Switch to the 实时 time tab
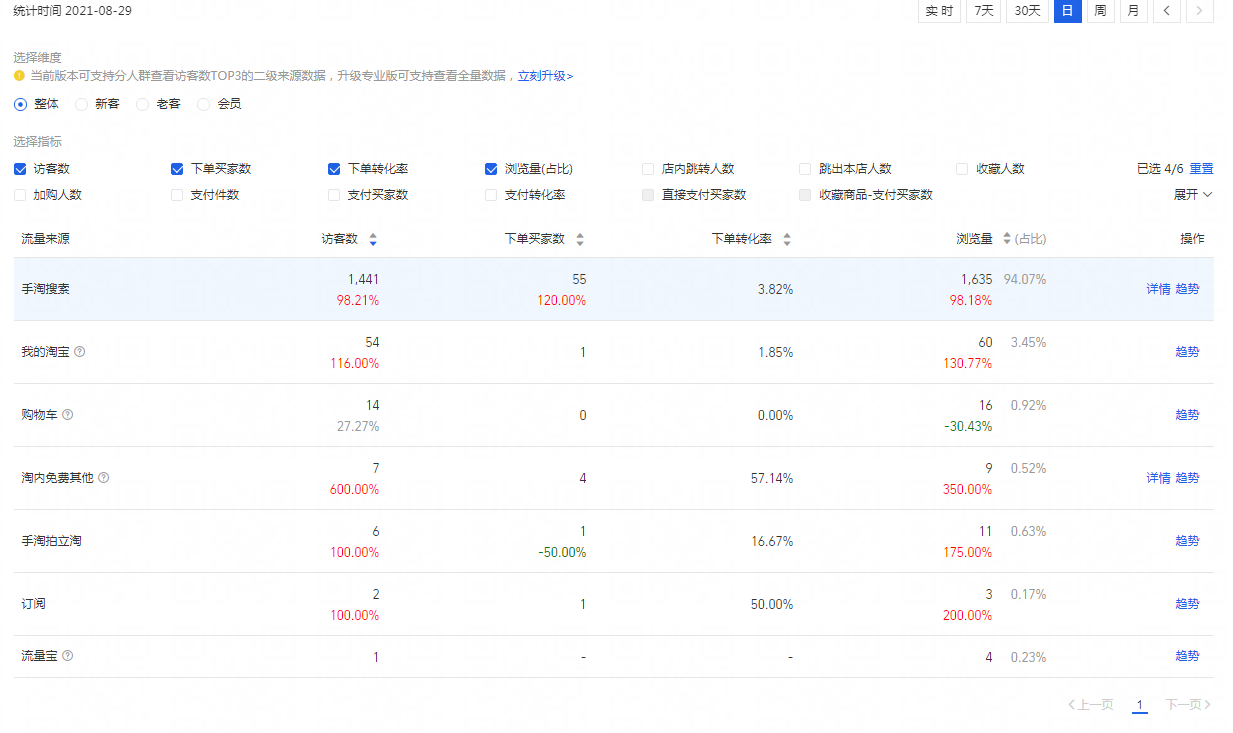This screenshot has height=733, width=1233. [938, 11]
